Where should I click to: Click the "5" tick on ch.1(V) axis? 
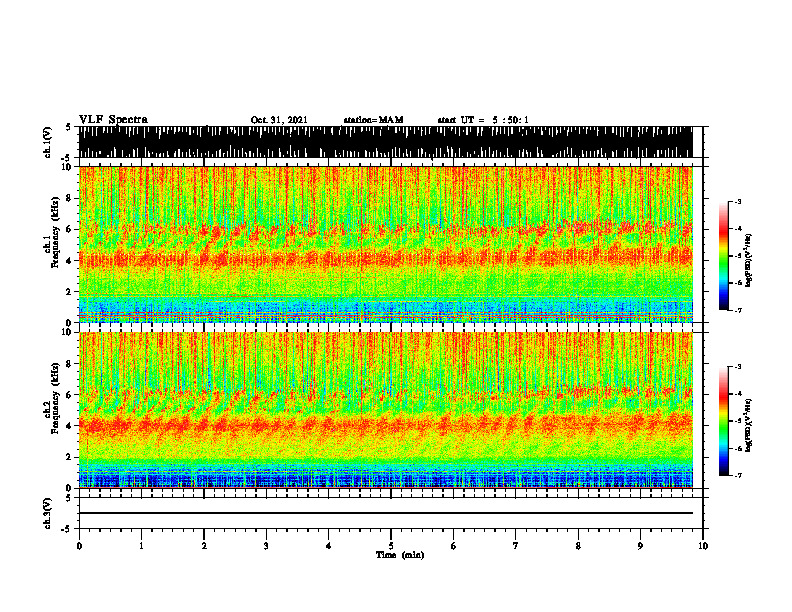point(69,128)
